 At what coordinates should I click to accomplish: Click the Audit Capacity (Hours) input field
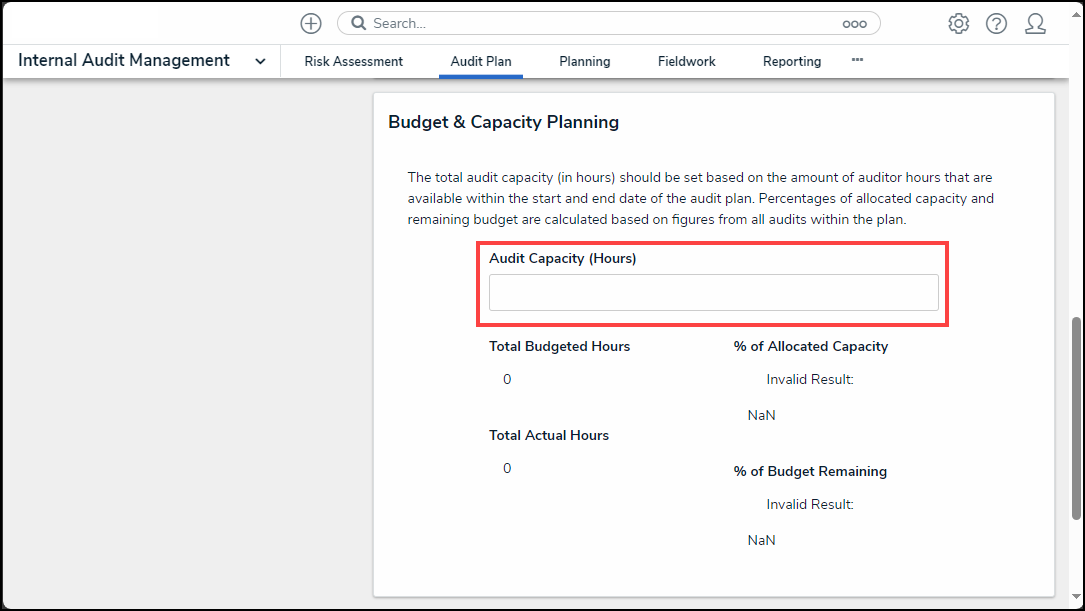[713, 292]
